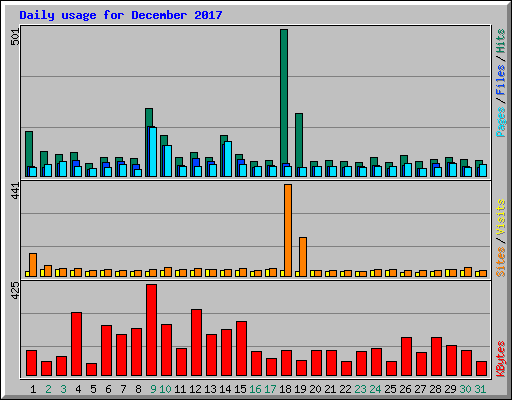512x400 pixels.
Task: Click the day 29 label on the x-axis
Action: click(x=450, y=389)
